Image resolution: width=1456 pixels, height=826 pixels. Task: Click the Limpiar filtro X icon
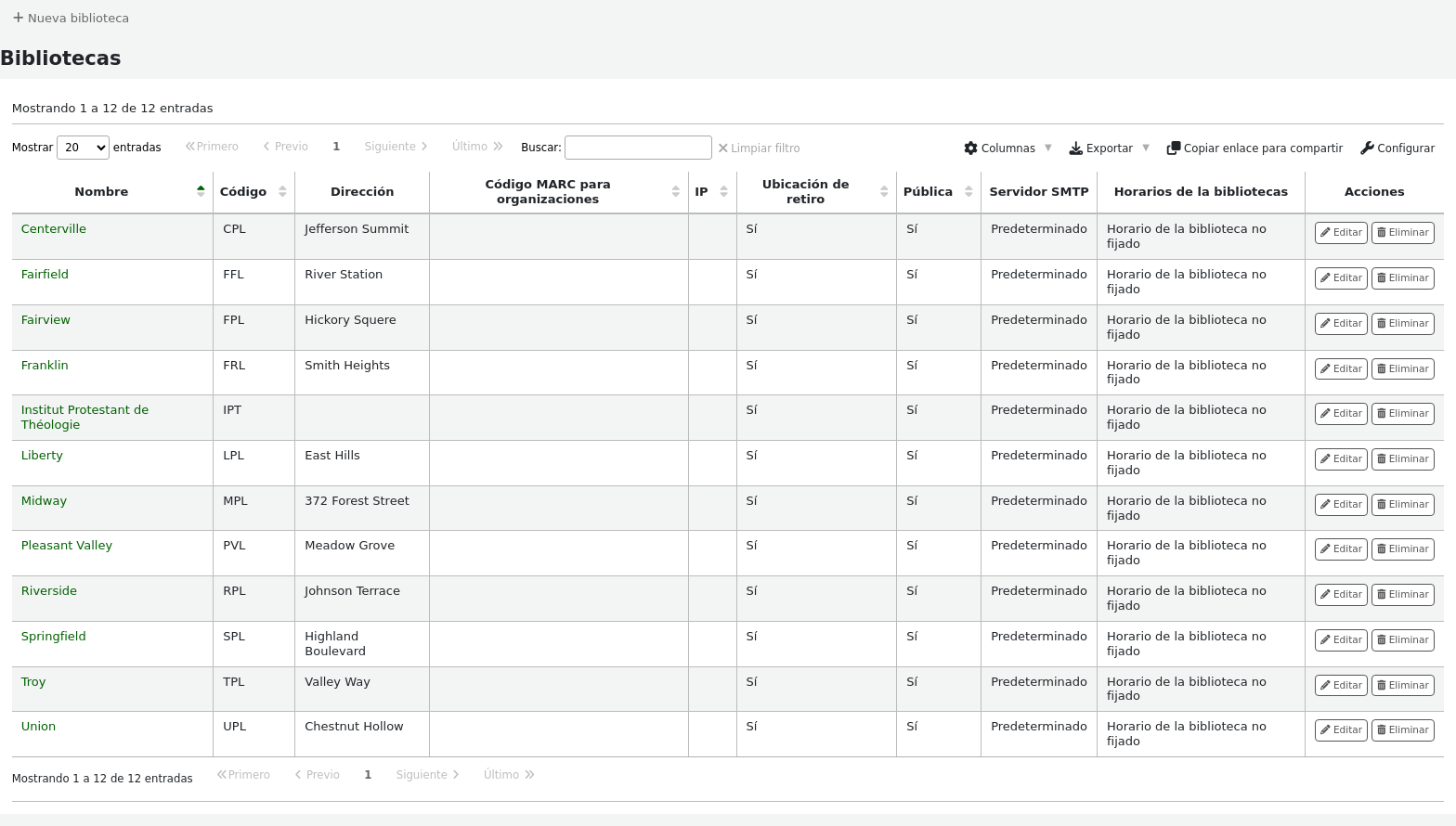[722, 148]
